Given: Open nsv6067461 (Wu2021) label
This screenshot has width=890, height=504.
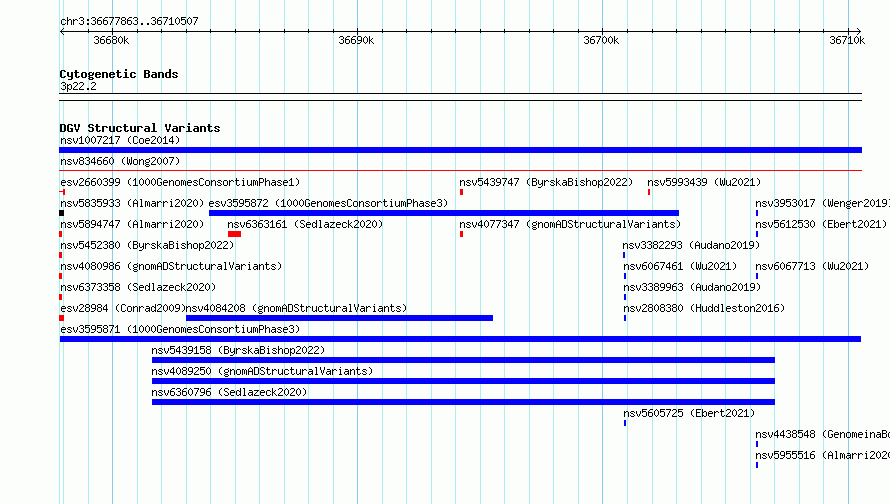Looking at the screenshot, I should [680, 266].
